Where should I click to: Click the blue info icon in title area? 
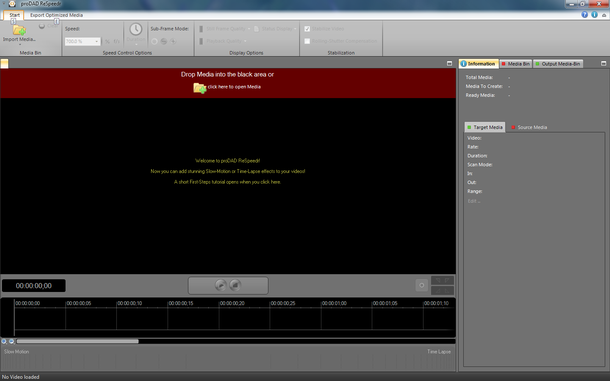pyautogui.click(x=594, y=15)
